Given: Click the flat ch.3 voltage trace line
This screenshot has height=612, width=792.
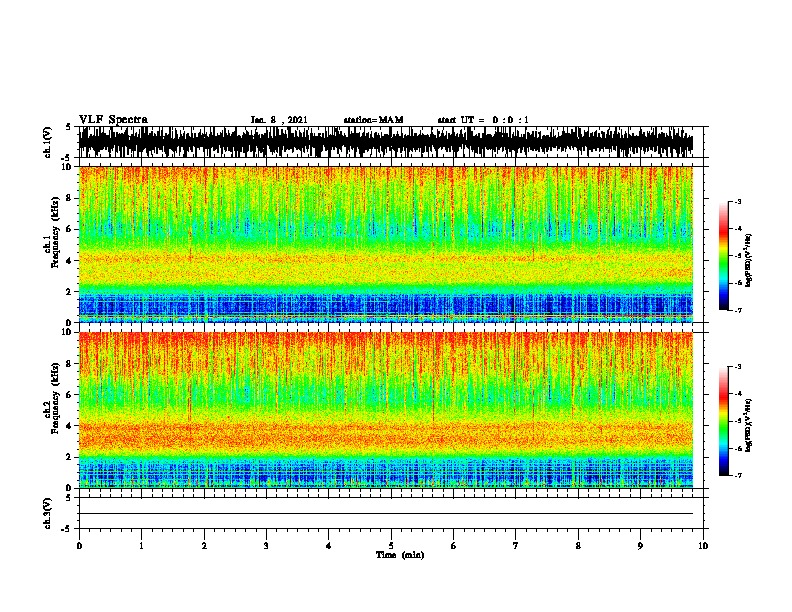Looking at the screenshot, I should 386,514.
